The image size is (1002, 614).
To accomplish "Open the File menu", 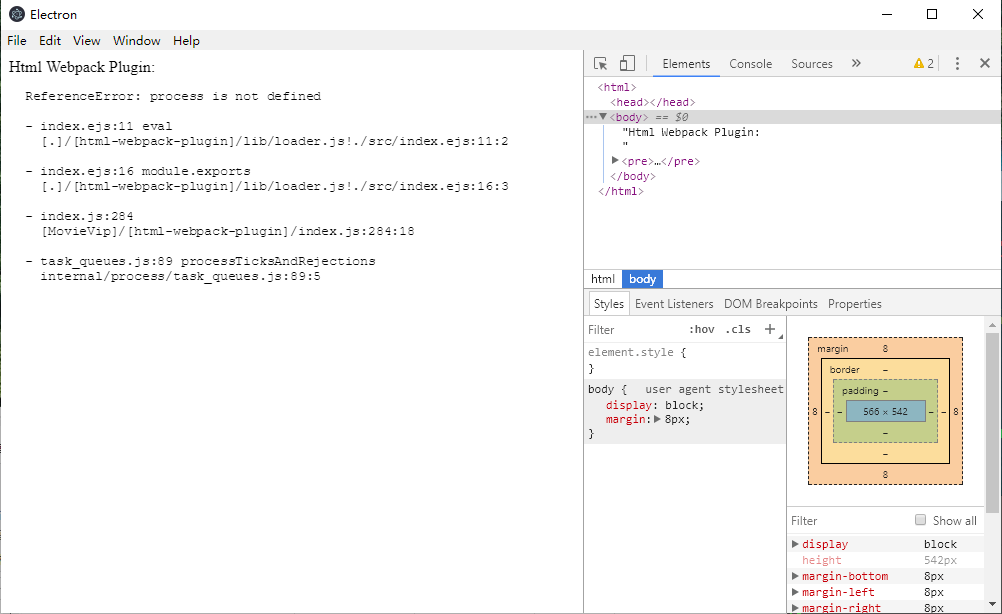I will click(x=17, y=40).
